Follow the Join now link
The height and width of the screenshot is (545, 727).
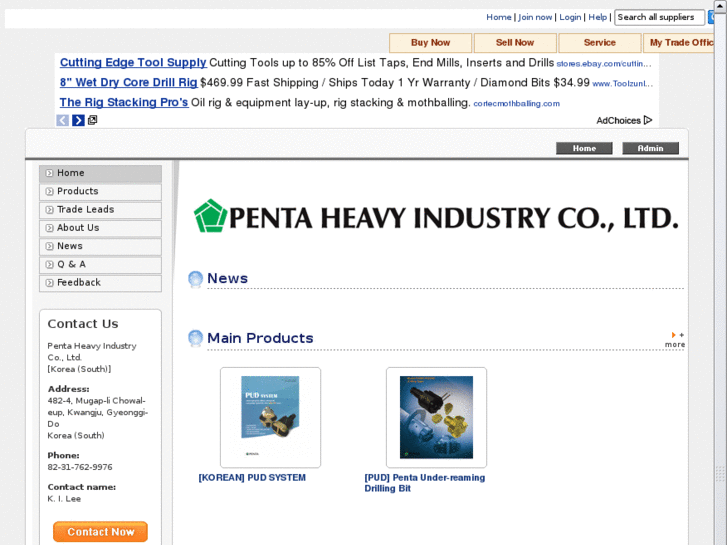[535, 17]
